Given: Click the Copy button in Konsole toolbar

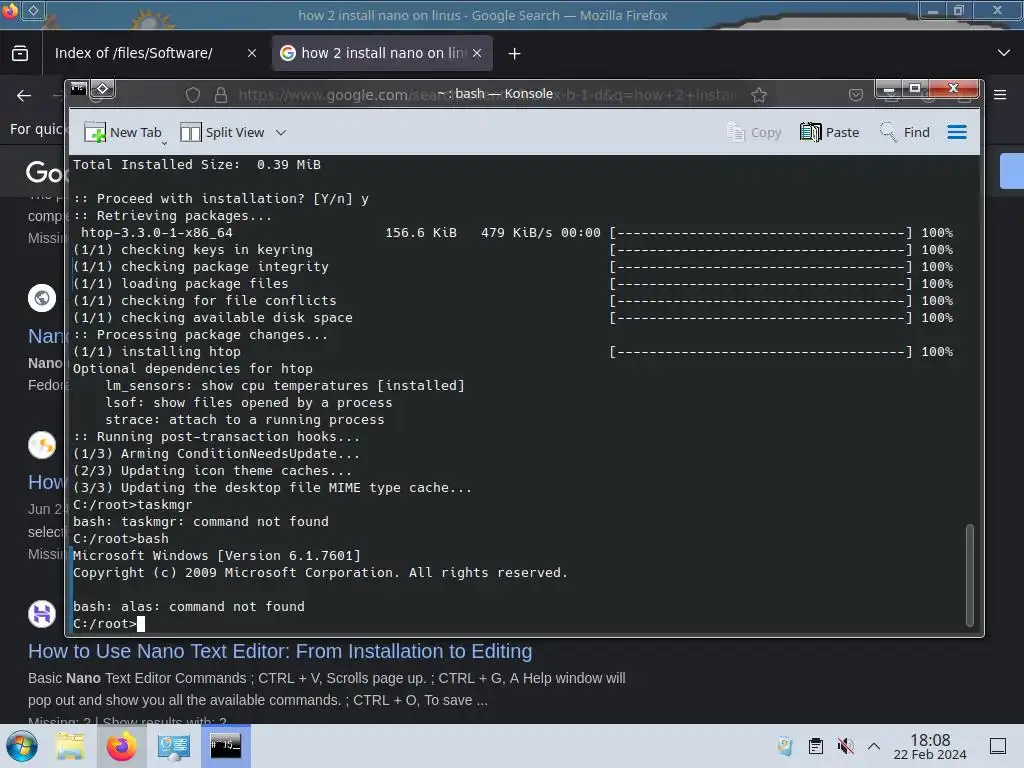Looking at the screenshot, I should coord(754,133).
